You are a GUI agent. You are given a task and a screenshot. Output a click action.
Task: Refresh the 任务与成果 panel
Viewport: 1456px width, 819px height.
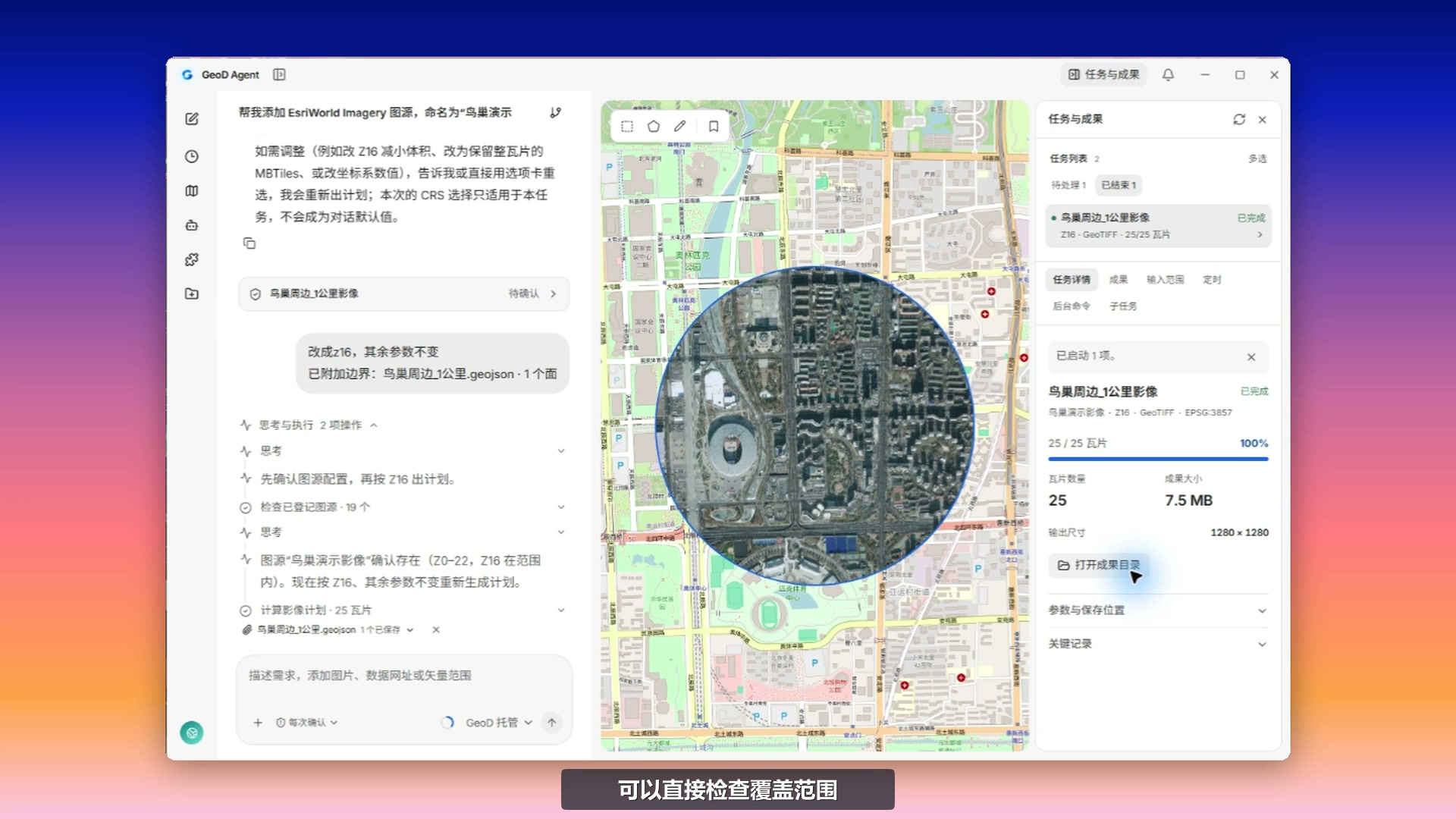[1239, 120]
